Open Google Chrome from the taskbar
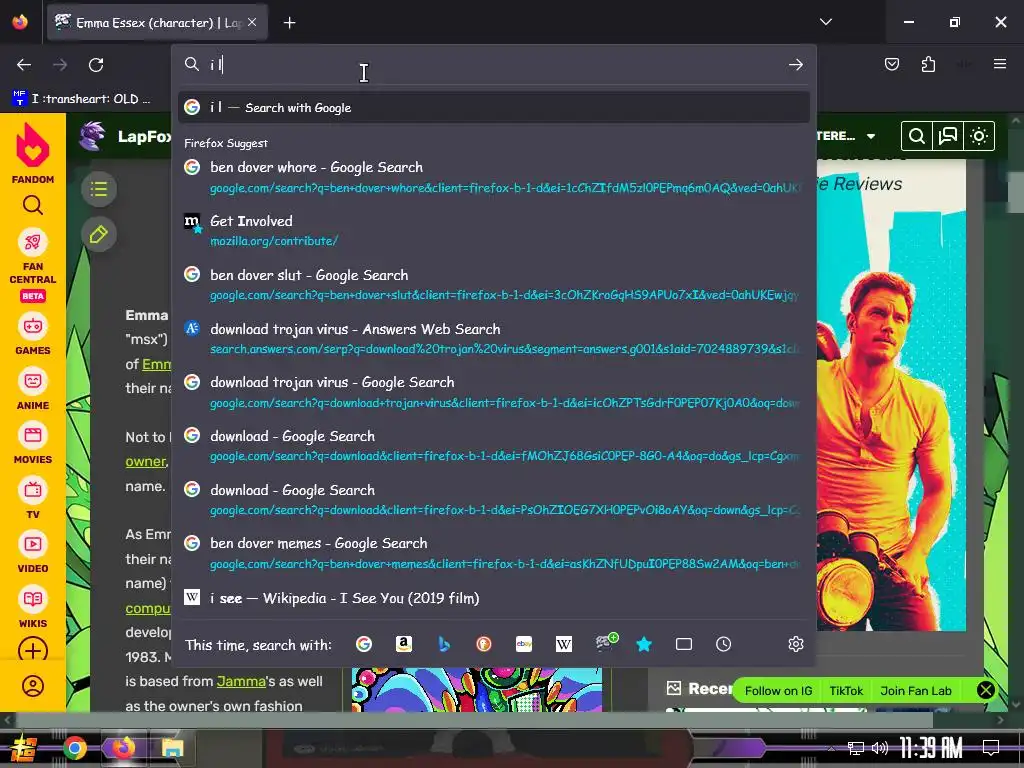Screen dimensions: 1024x768 click(x=74, y=748)
